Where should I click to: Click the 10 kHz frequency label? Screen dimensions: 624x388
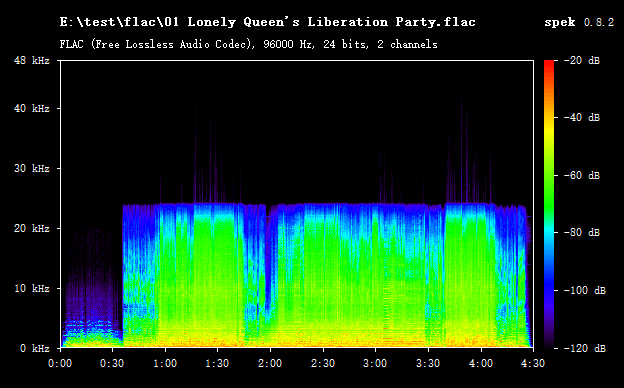32,288
